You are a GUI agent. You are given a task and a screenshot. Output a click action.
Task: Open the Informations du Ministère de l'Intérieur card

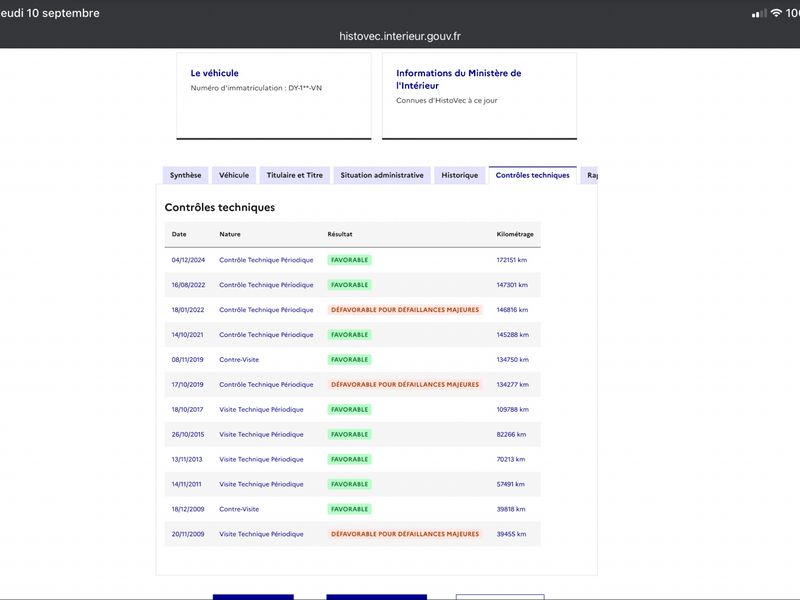point(480,96)
